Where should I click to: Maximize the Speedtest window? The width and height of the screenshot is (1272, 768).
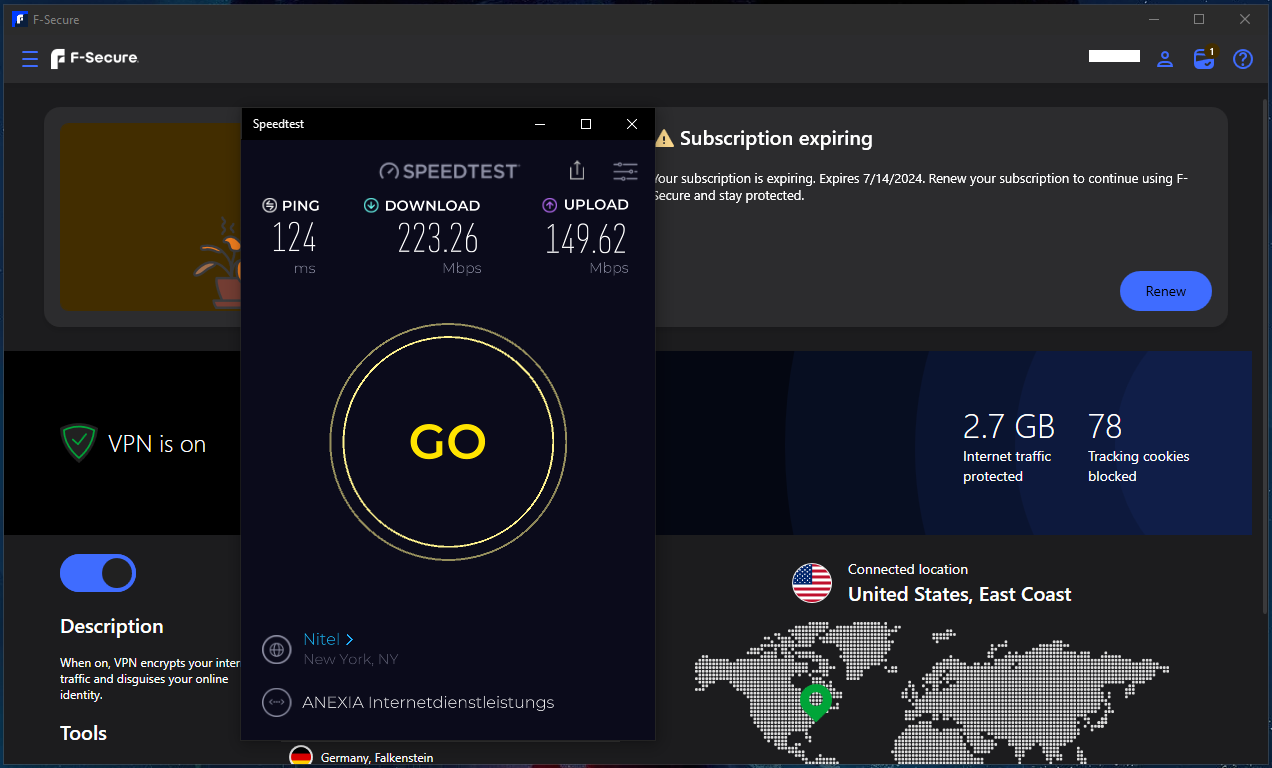(586, 124)
